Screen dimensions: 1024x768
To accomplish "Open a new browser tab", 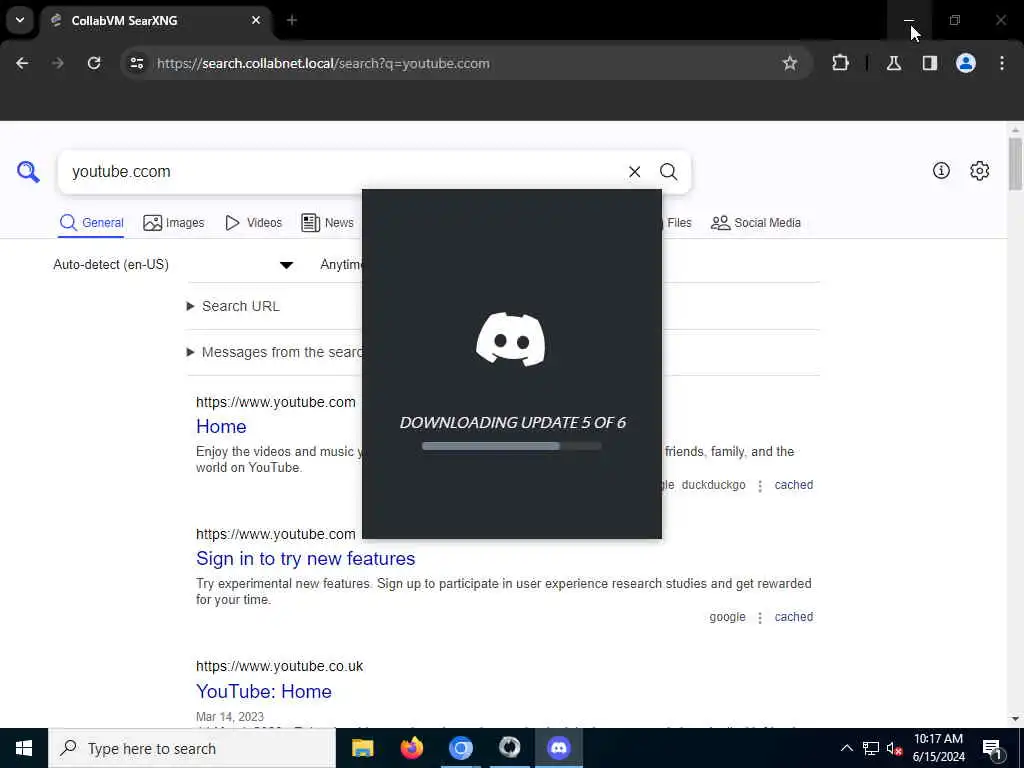I will point(292,20).
